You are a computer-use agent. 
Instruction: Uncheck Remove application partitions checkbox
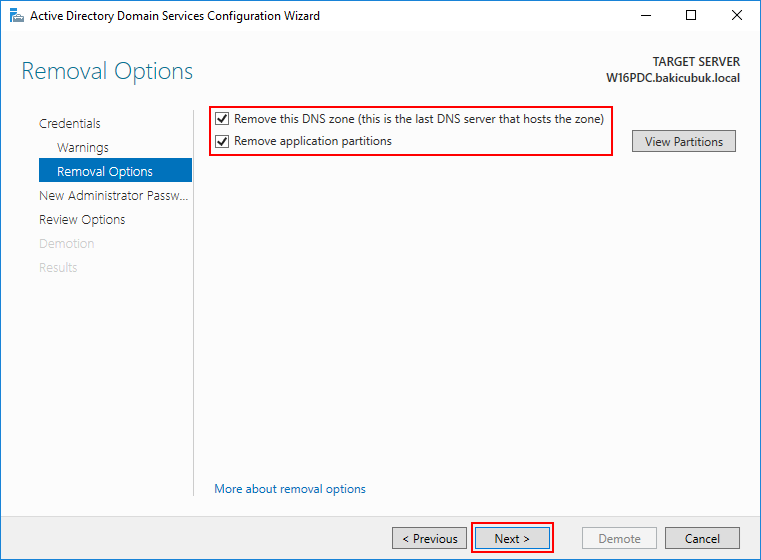[222, 141]
